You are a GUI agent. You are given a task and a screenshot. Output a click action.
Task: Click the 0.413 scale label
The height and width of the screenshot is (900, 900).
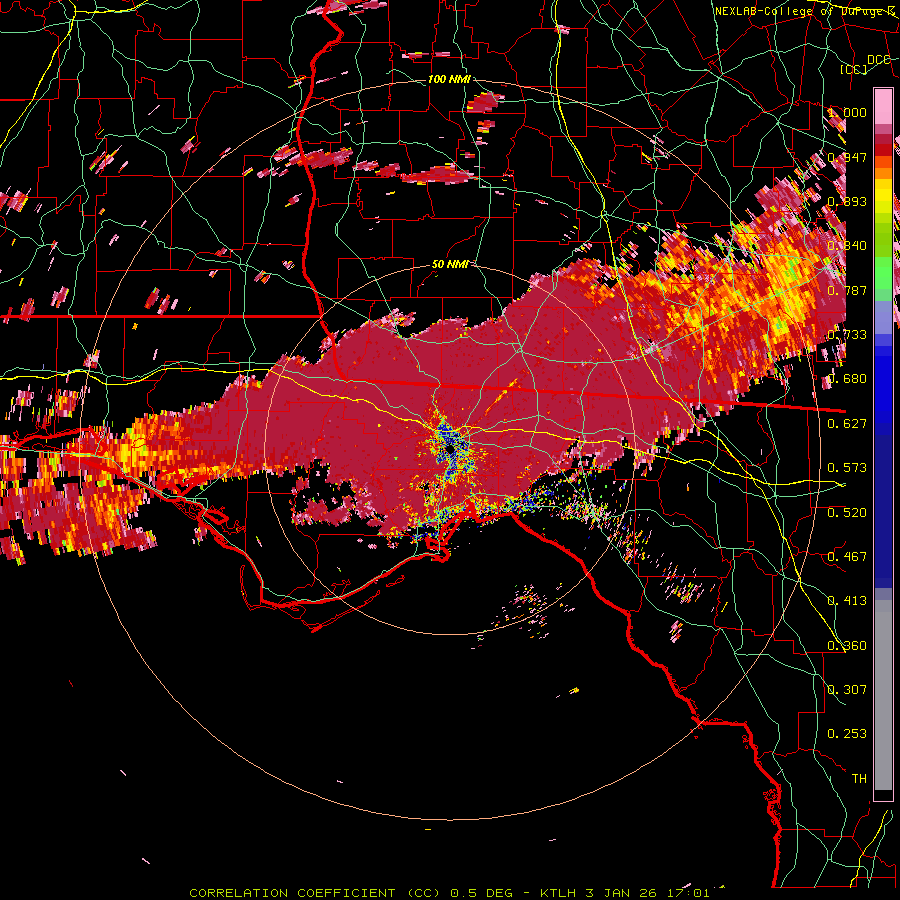pyautogui.click(x=847, y=600)
